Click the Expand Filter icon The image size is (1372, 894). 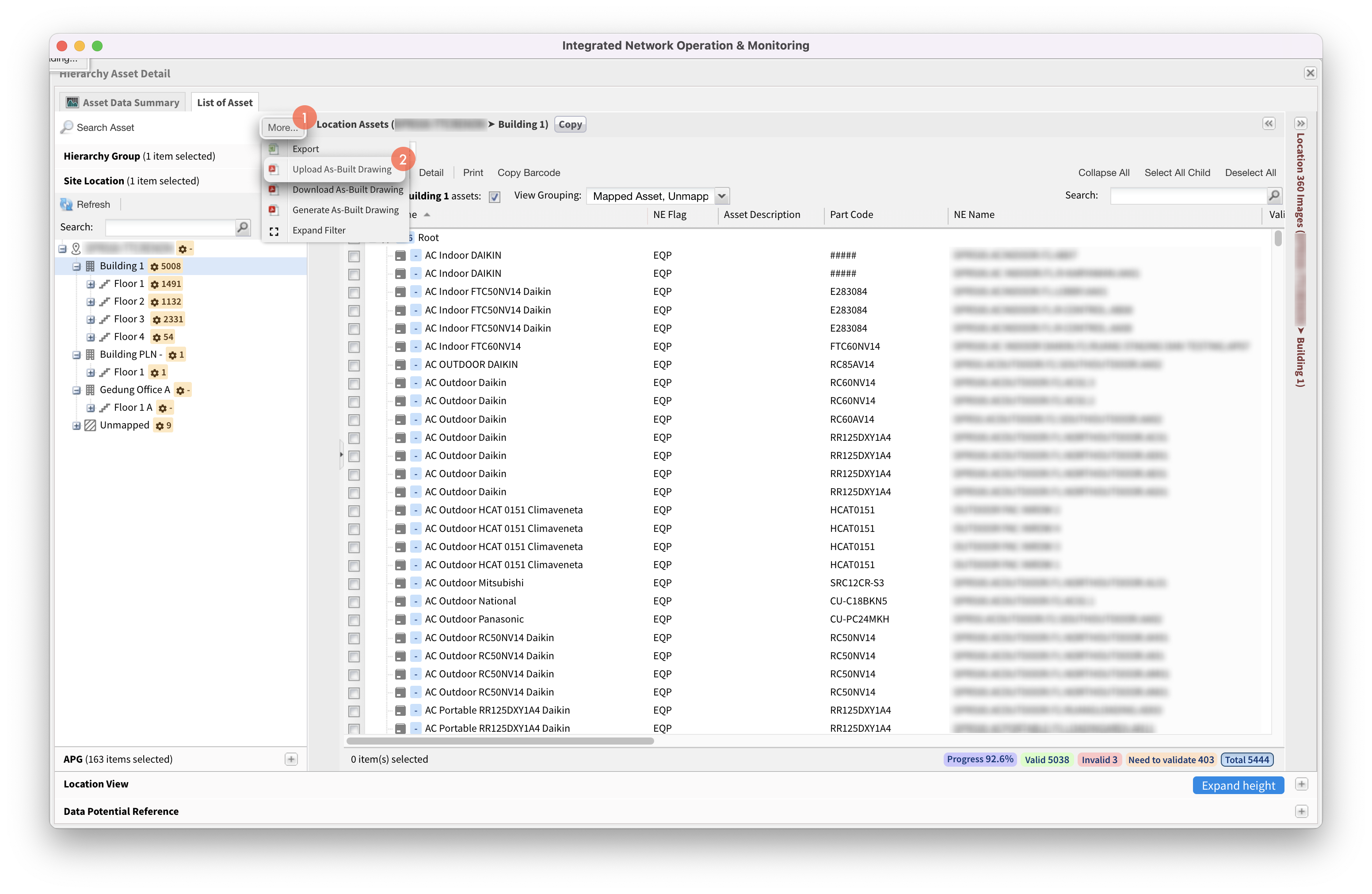click(274, 231)
